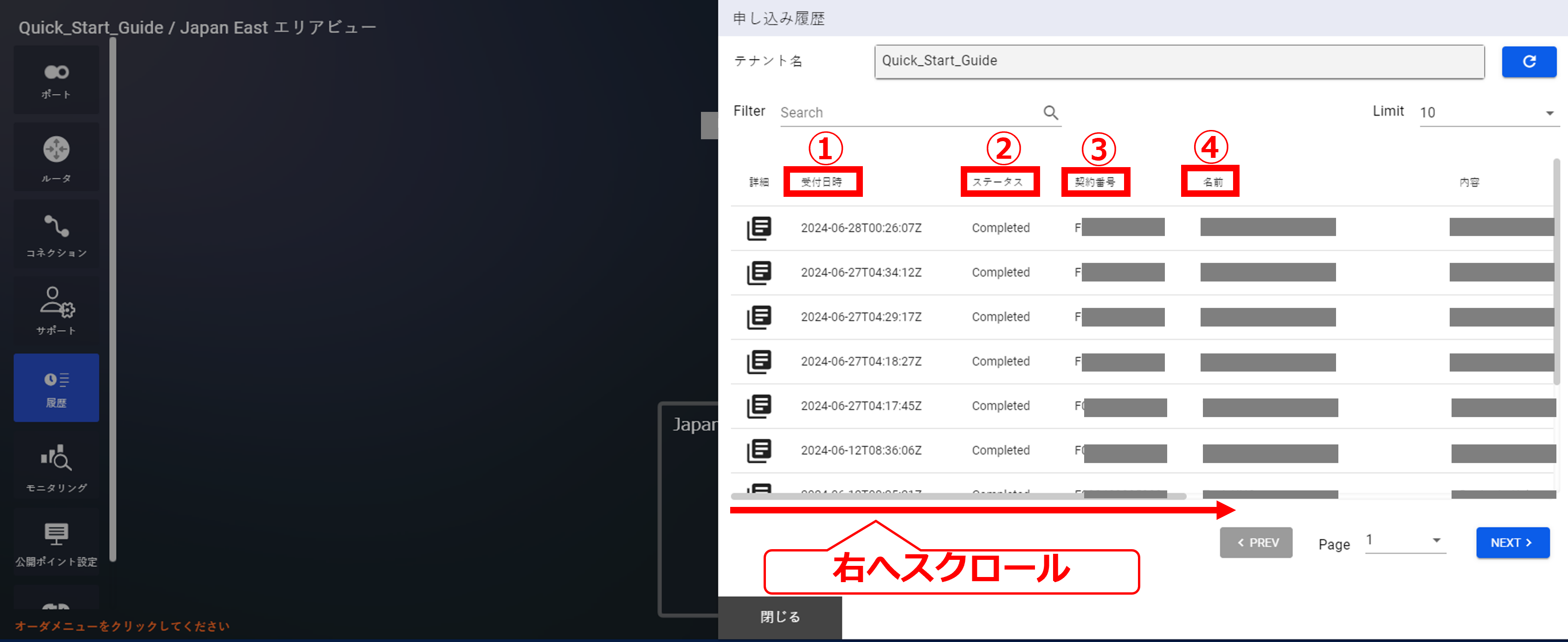
Task: Expand the Limit dropdown showing 10
Action: (1488, 113)
